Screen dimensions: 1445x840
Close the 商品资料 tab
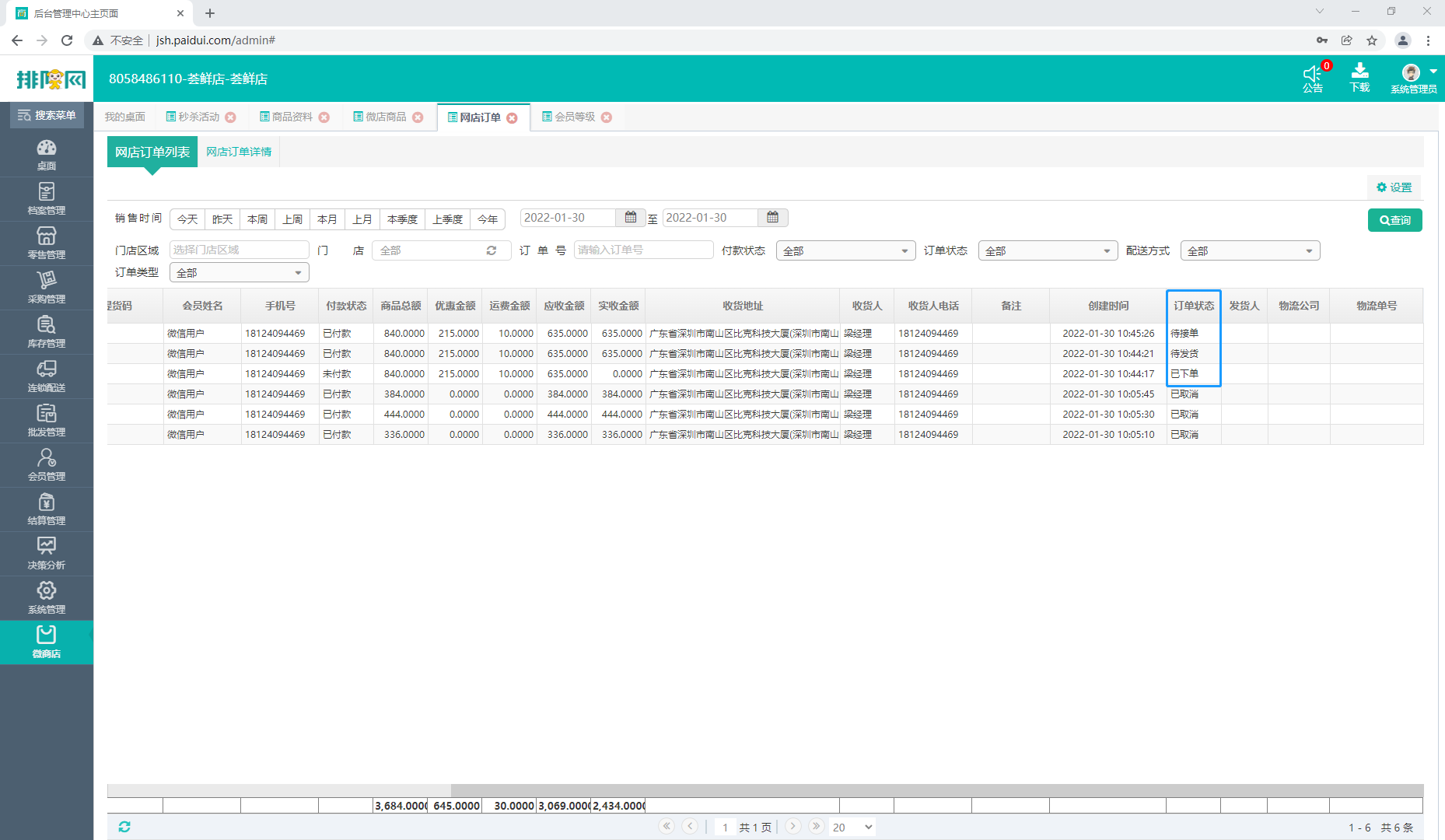click(x=324, y=117)
